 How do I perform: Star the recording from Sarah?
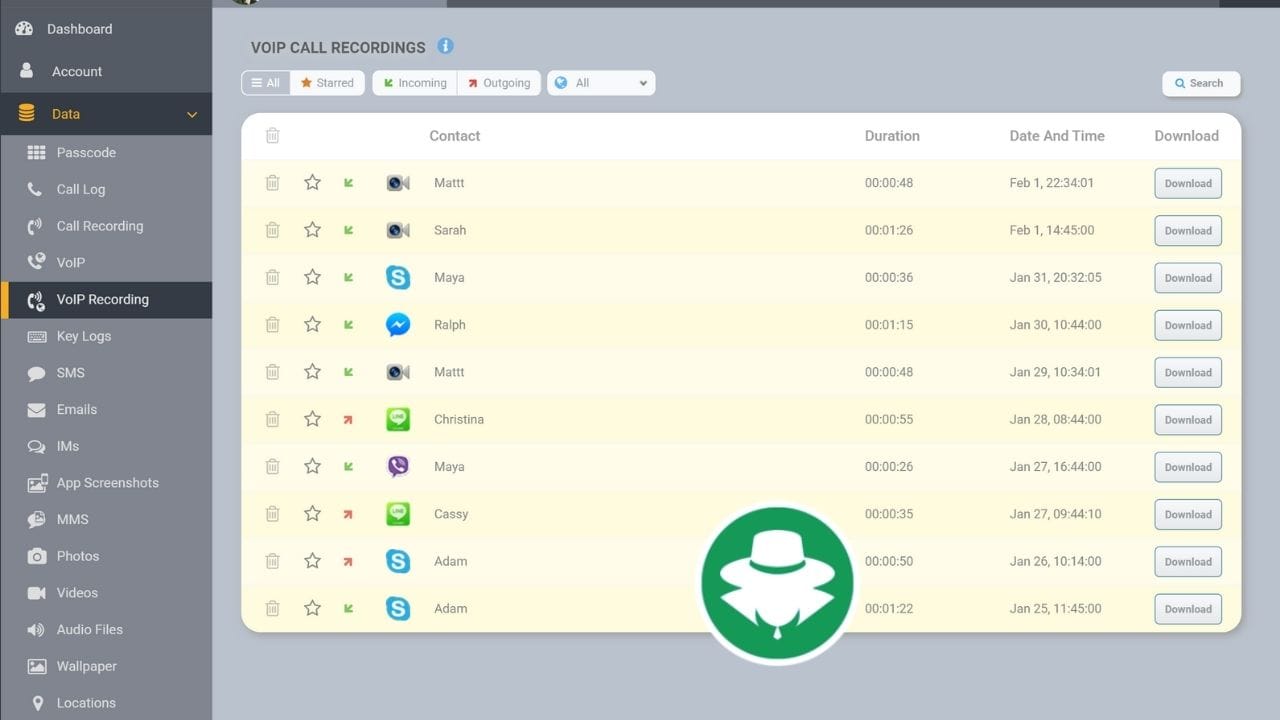coord(312,230)
